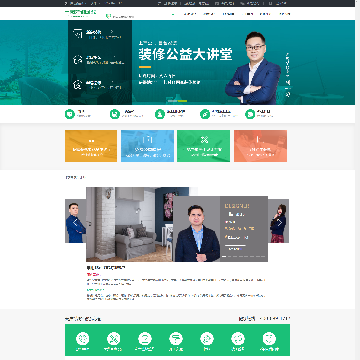Click the white button in designer info card

236,249
